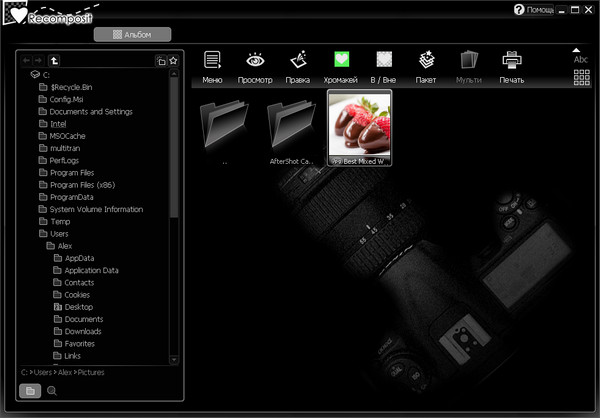Select the MSOCache folder

coord(62,136)
